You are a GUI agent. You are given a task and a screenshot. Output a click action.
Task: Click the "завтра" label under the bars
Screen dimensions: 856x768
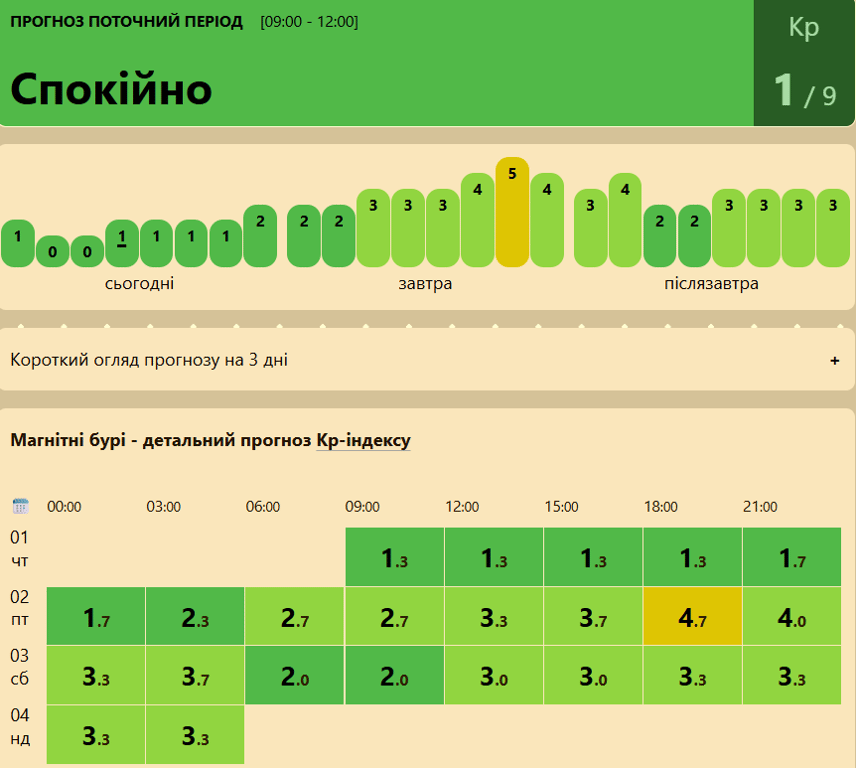pyautogui.click(x=425, y=284)
